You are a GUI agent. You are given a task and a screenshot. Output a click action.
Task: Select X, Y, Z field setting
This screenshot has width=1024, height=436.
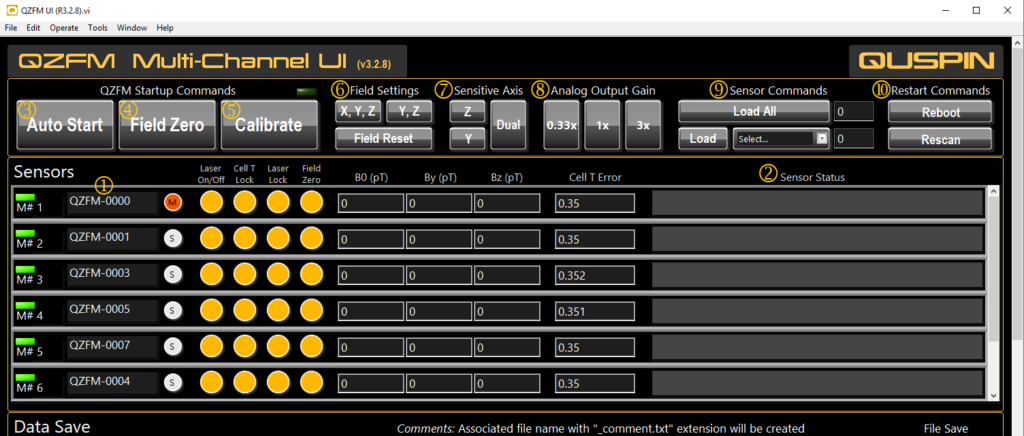358,112
